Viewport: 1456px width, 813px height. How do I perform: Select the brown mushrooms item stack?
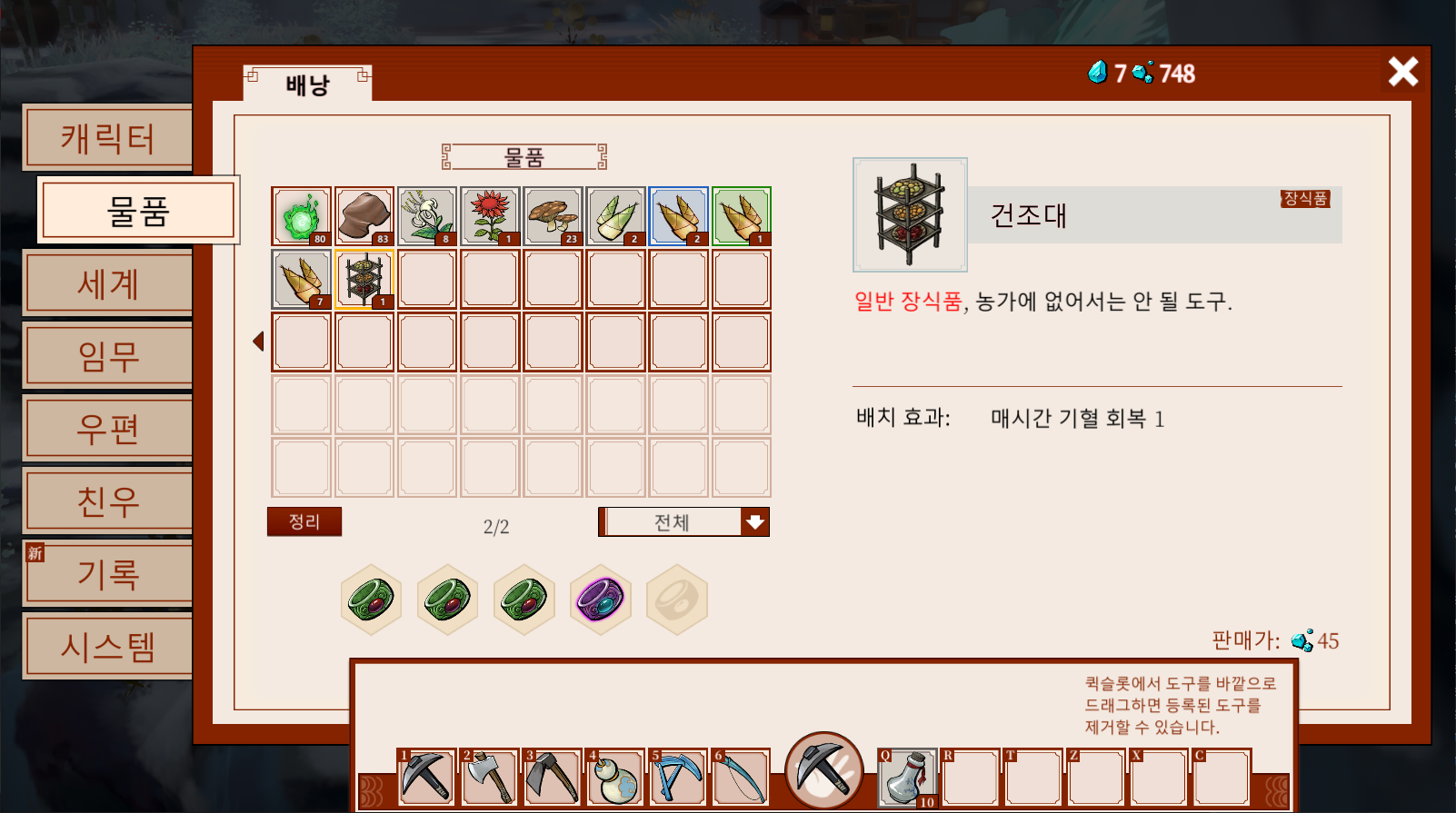pyautogui.click(x=553, y=216)
